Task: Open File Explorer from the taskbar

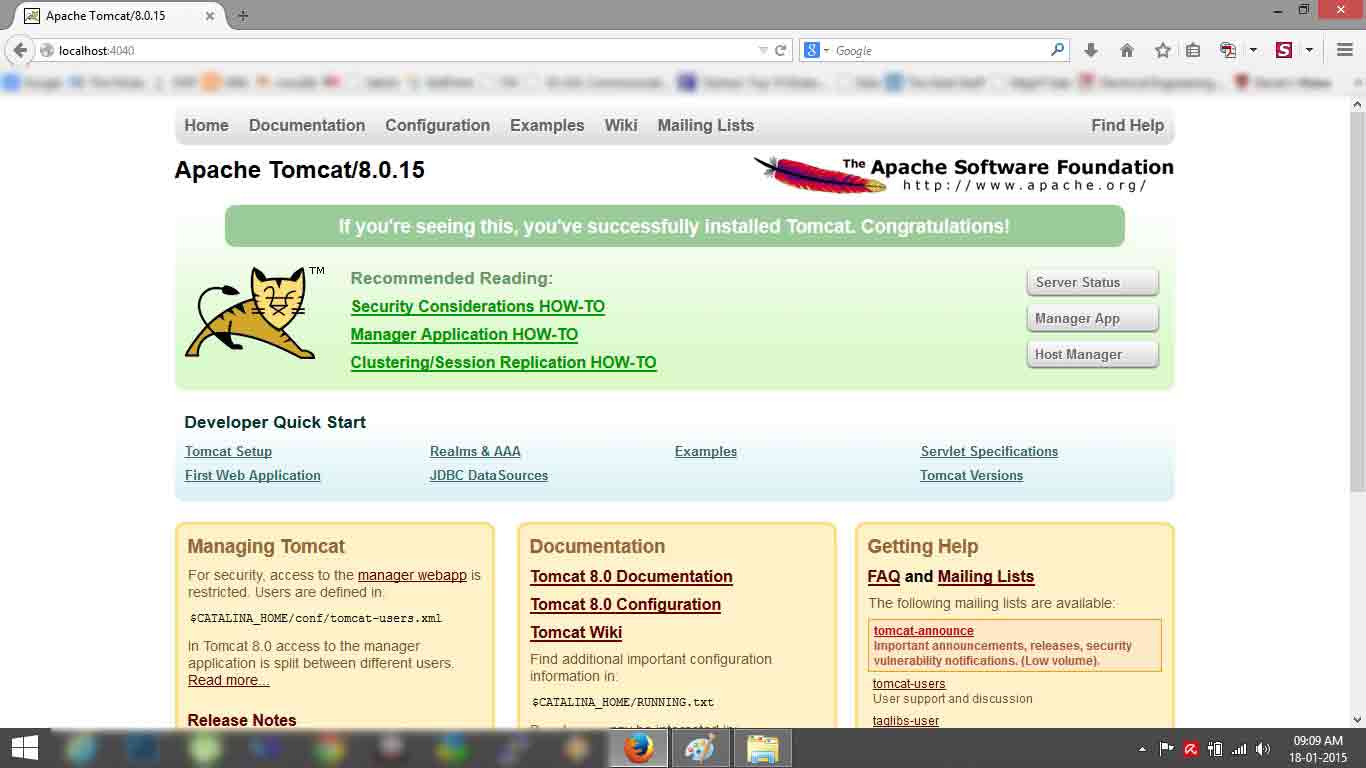Action: click(762, 748)
